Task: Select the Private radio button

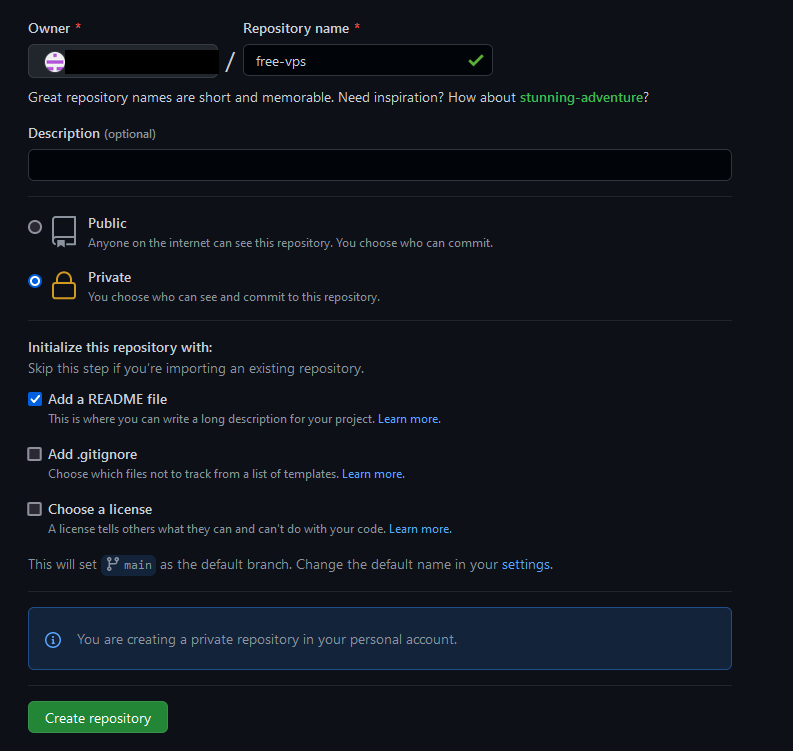Action: pos(35,281)
